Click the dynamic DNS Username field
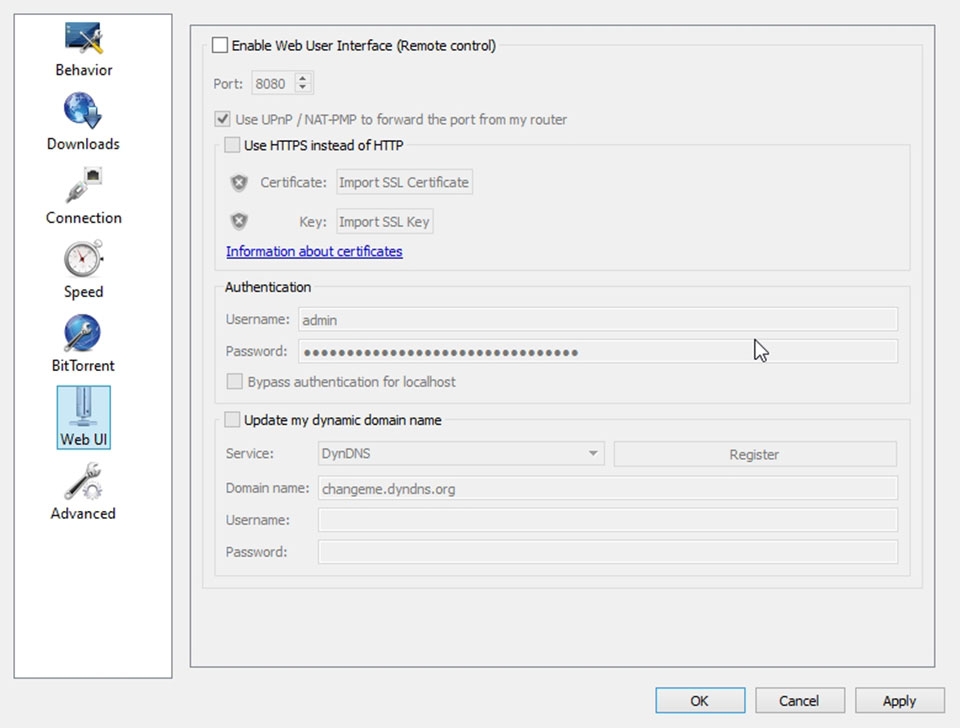Screen dimensions: 960x728 point(608,520)
